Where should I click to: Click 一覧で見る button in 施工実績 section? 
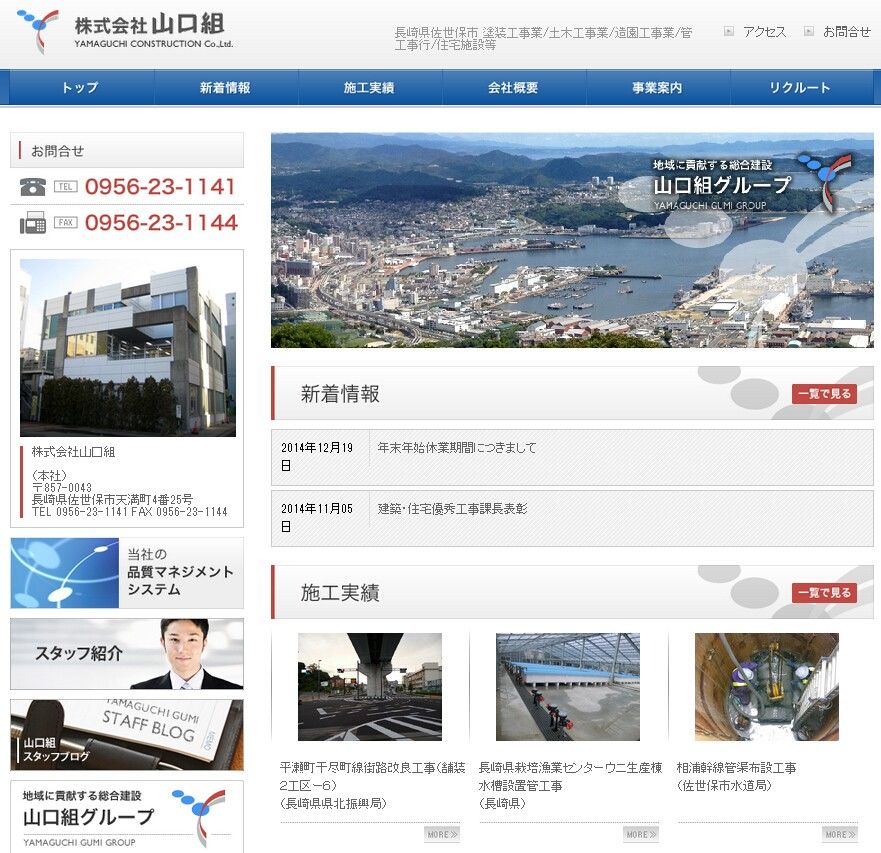(x=824, y=592)
